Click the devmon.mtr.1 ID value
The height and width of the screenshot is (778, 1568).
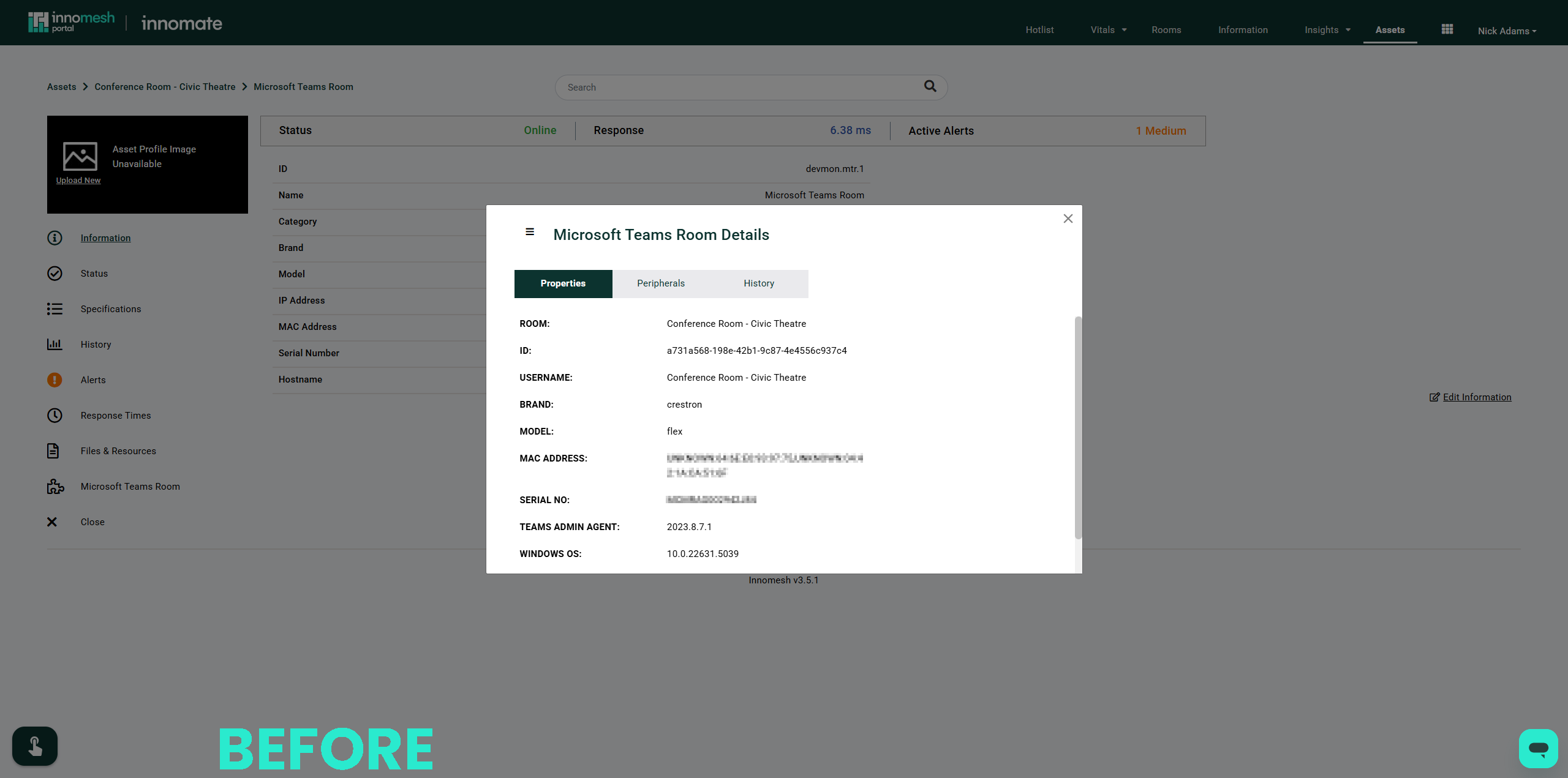point(835,169)
